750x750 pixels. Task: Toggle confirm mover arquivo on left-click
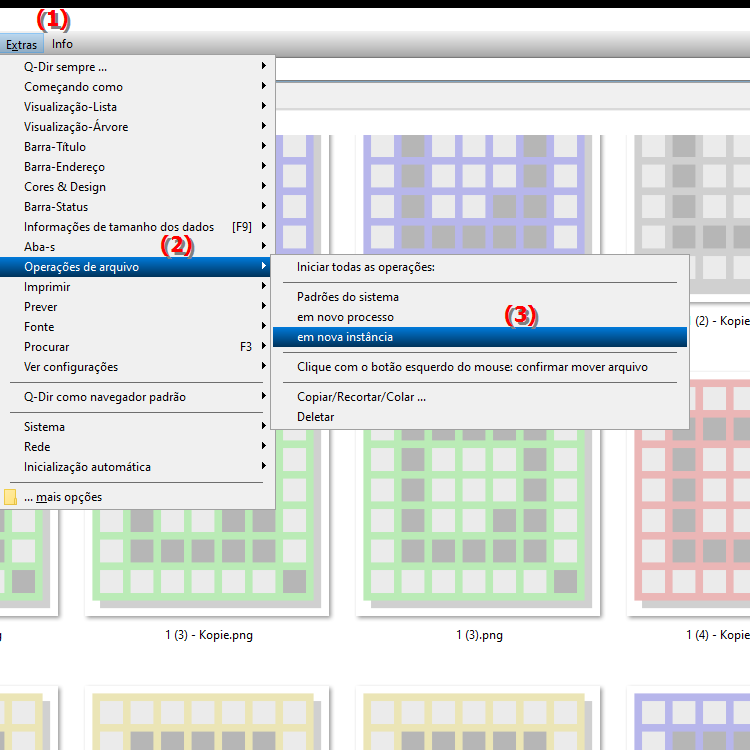[472, 367]
